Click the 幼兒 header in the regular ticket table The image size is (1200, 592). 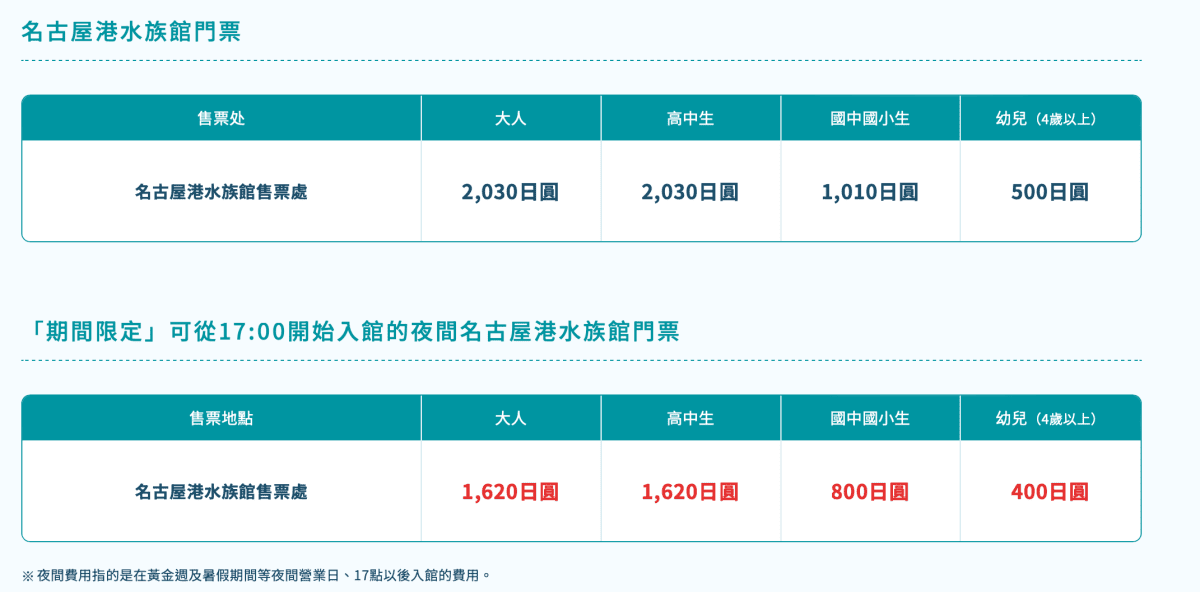point(1050,118)
